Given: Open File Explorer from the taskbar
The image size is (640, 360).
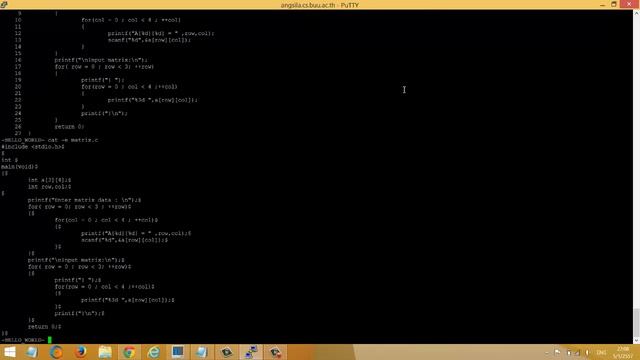Looking at the screenshot, I should tap(105, 352).
